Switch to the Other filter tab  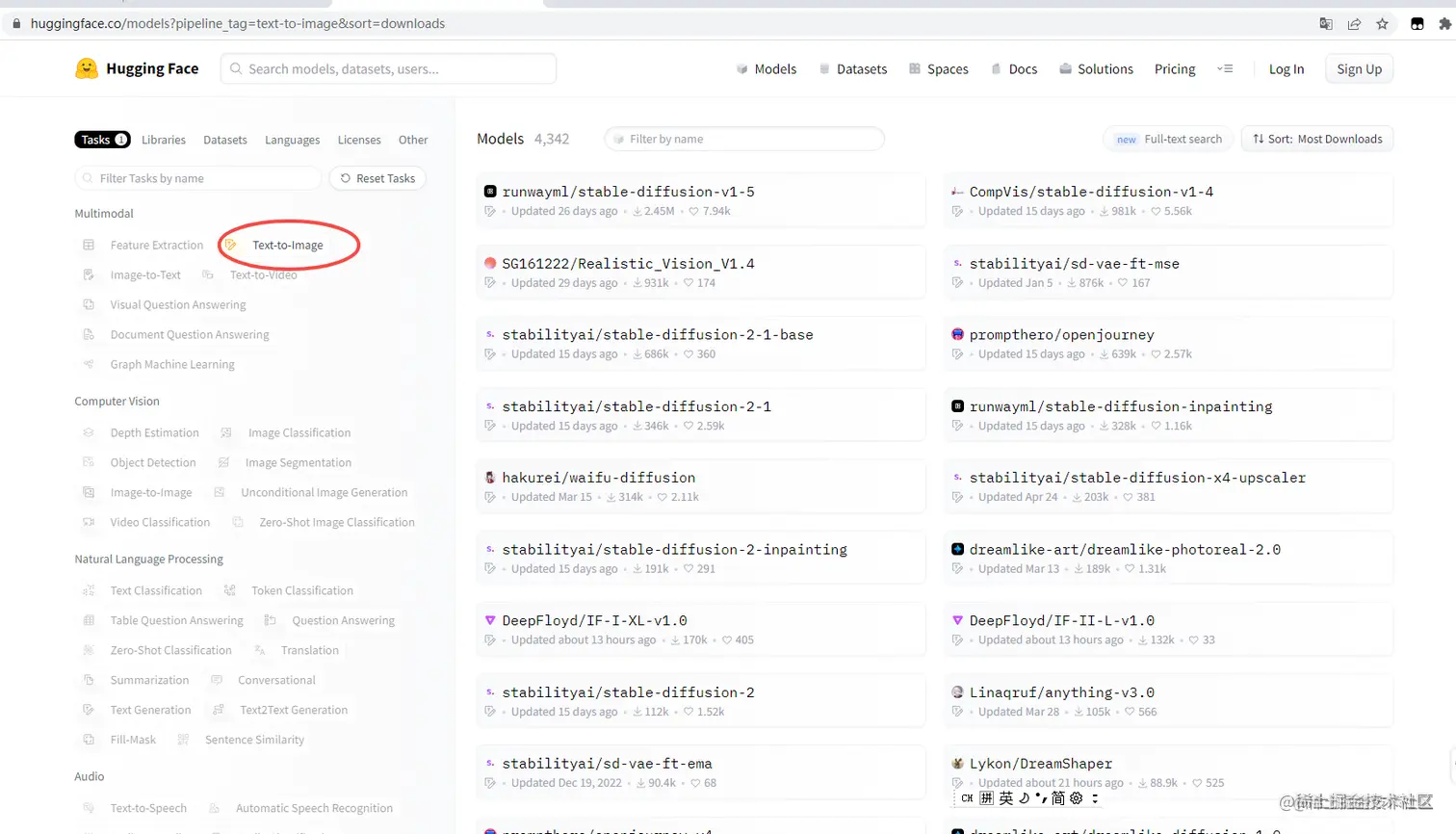pyautogui.click(x=413, y=140)
